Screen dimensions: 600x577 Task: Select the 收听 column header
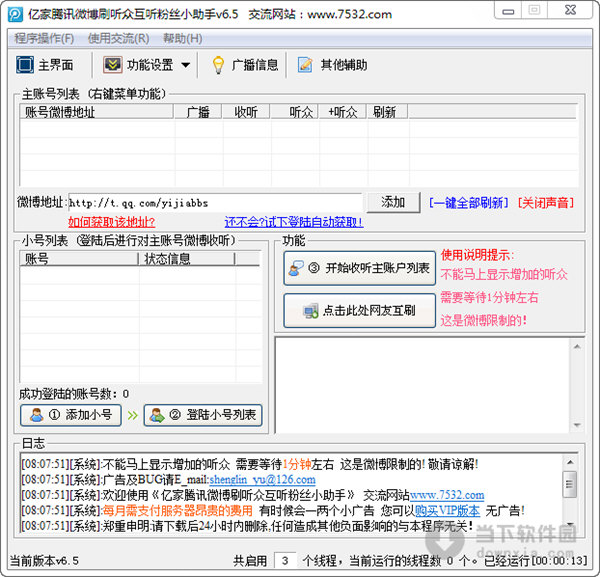246,112
